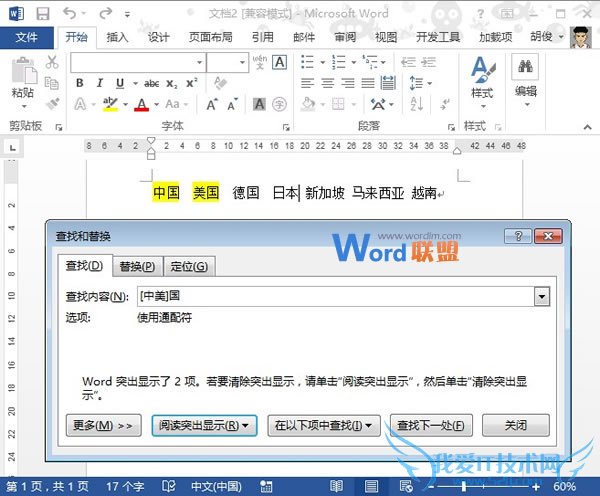Activate the Format Painter brush
The height and width of the screenshot is (496, 600).
coord(52,103)
